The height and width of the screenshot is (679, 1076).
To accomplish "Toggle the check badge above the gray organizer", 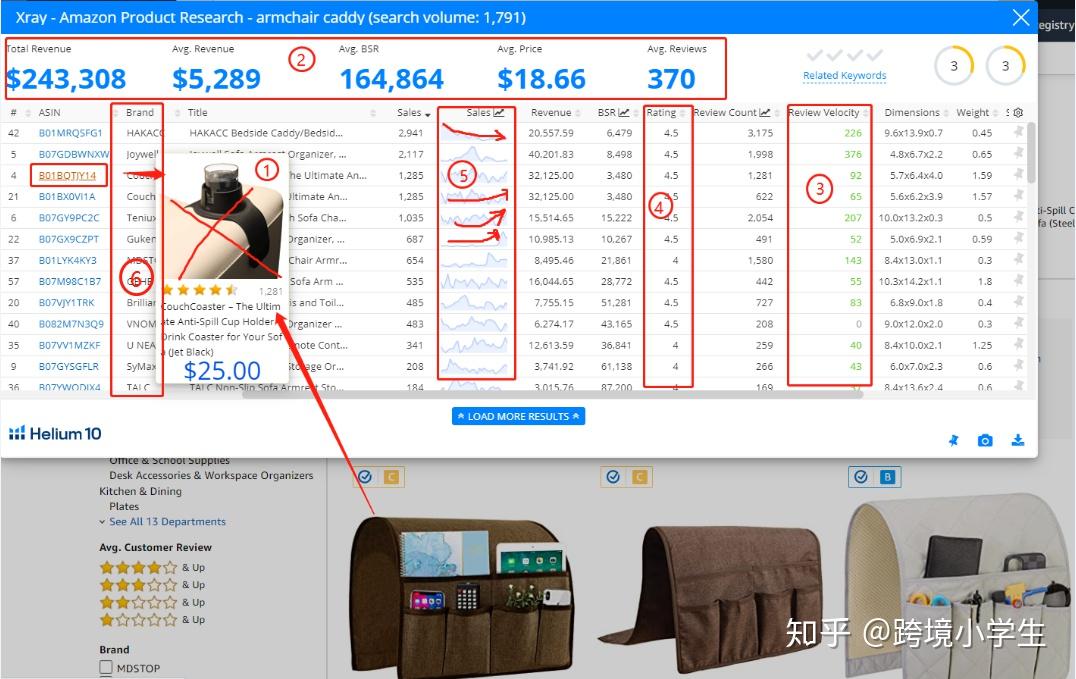I will pyautogui.click(x=861, y=476).
